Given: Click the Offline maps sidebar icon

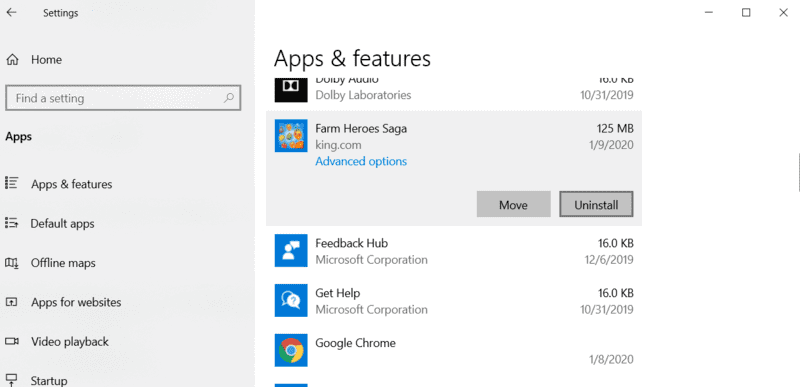Looking at the screenshot, I should coord(12,263).
